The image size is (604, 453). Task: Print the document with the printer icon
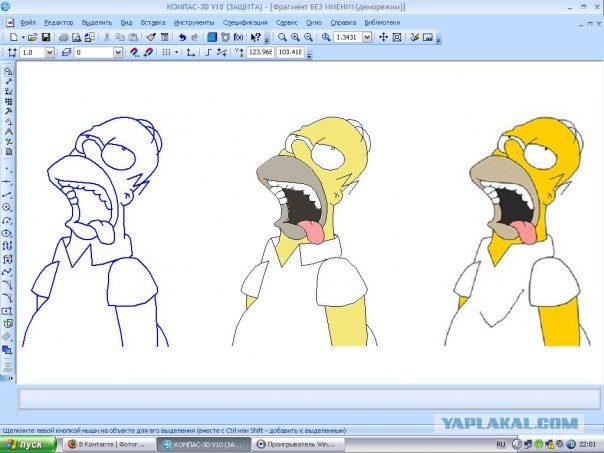point(64,37)
